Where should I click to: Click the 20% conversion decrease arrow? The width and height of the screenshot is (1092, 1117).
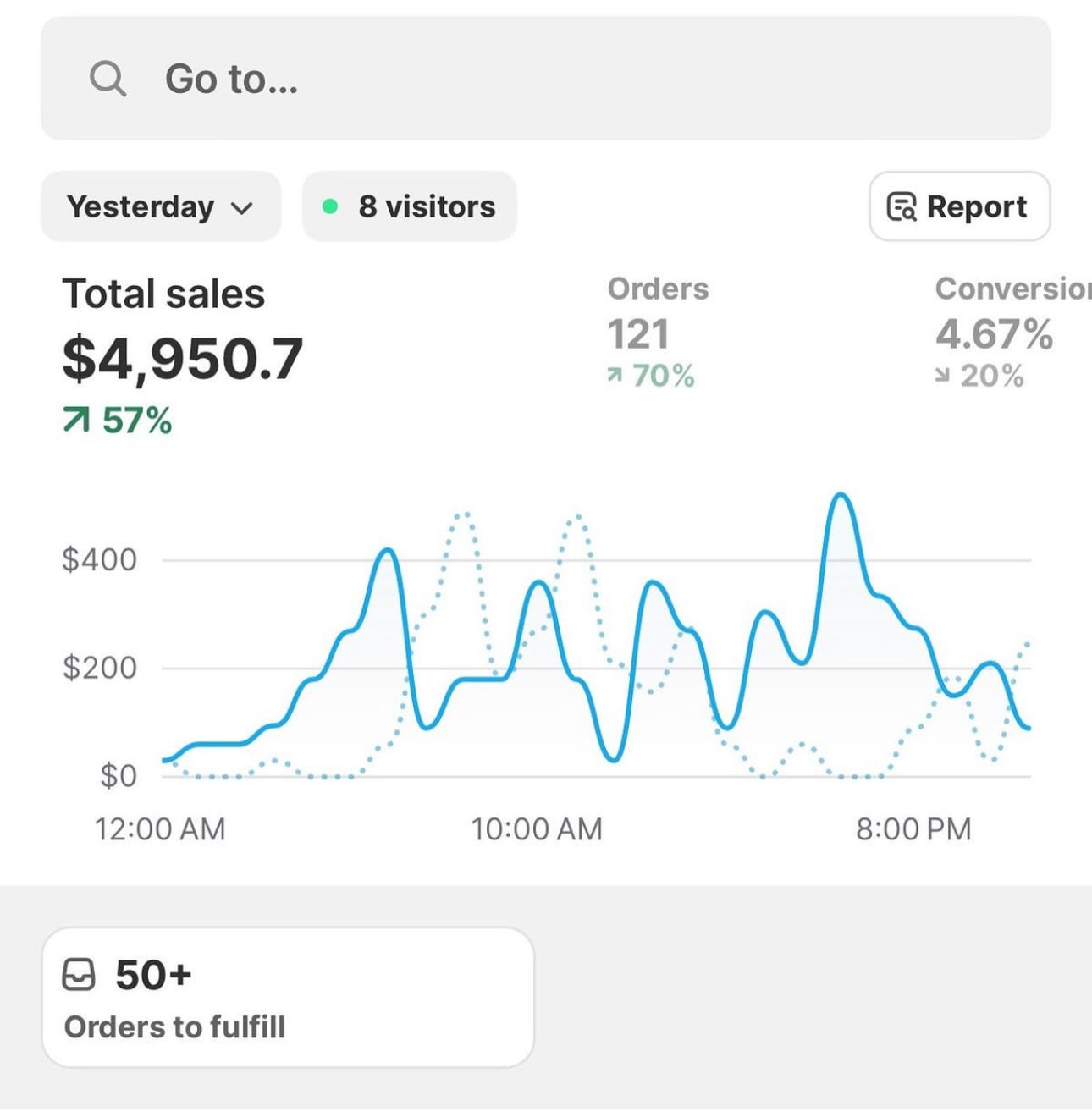942,375
